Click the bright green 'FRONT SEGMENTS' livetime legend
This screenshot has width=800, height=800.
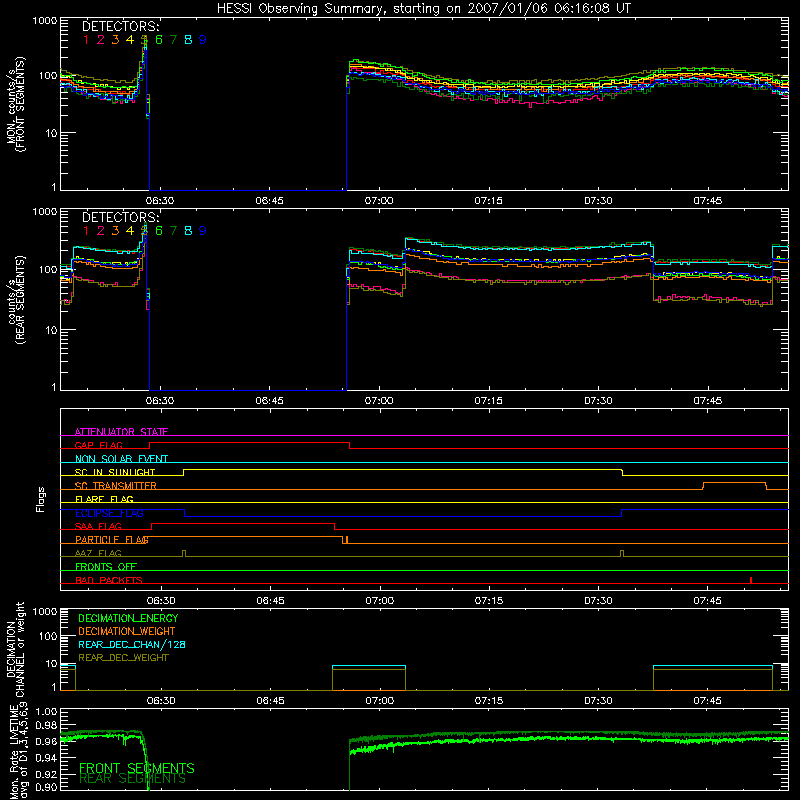pyautogui.click(x=137, y=768)
